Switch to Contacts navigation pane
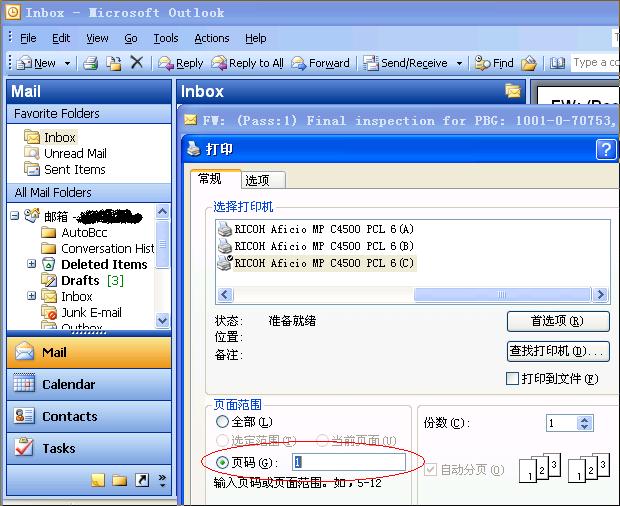The image size is (620, 506). click(x=89, y=416)
